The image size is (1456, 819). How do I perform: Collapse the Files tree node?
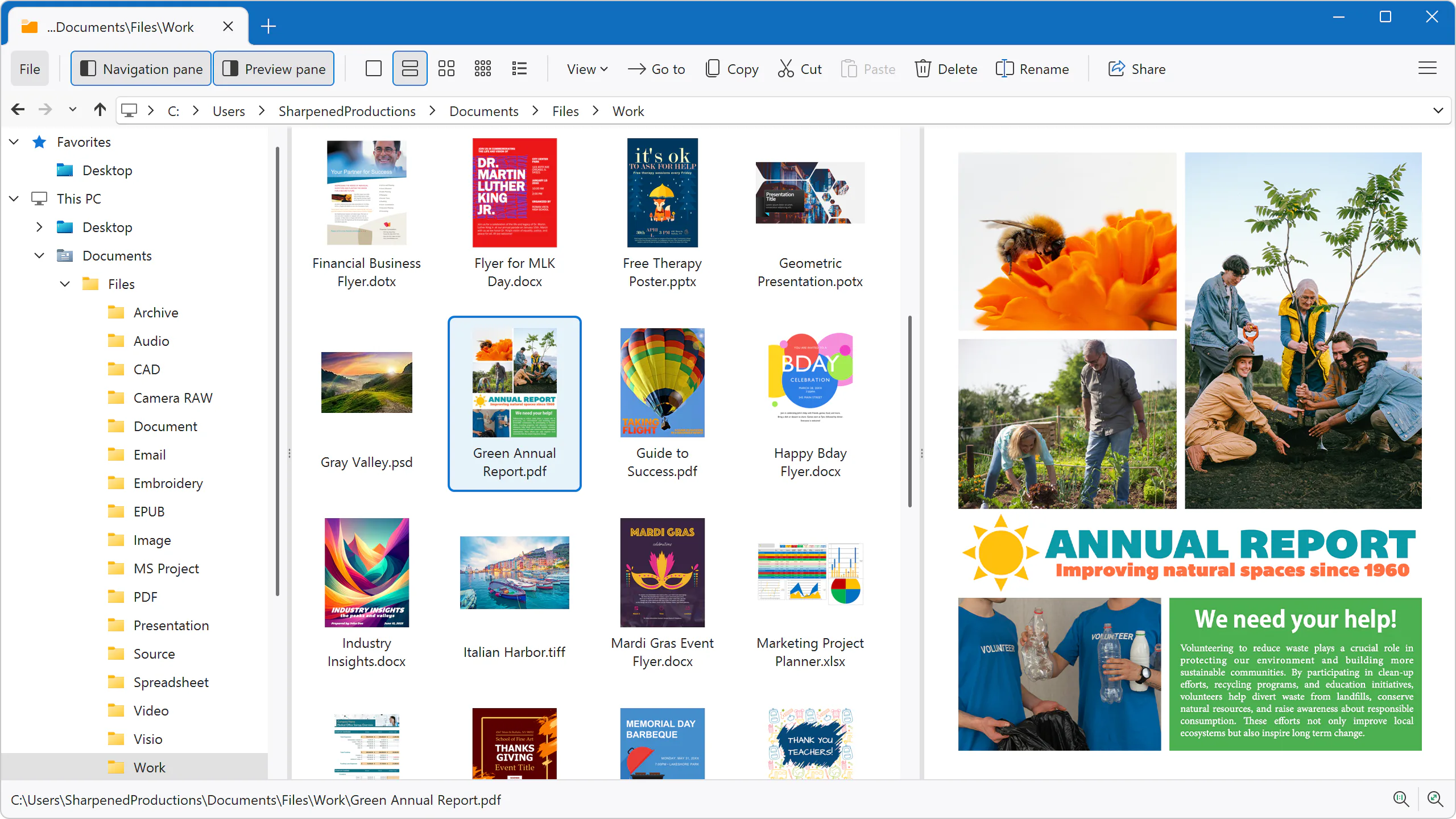coord(65,284)
